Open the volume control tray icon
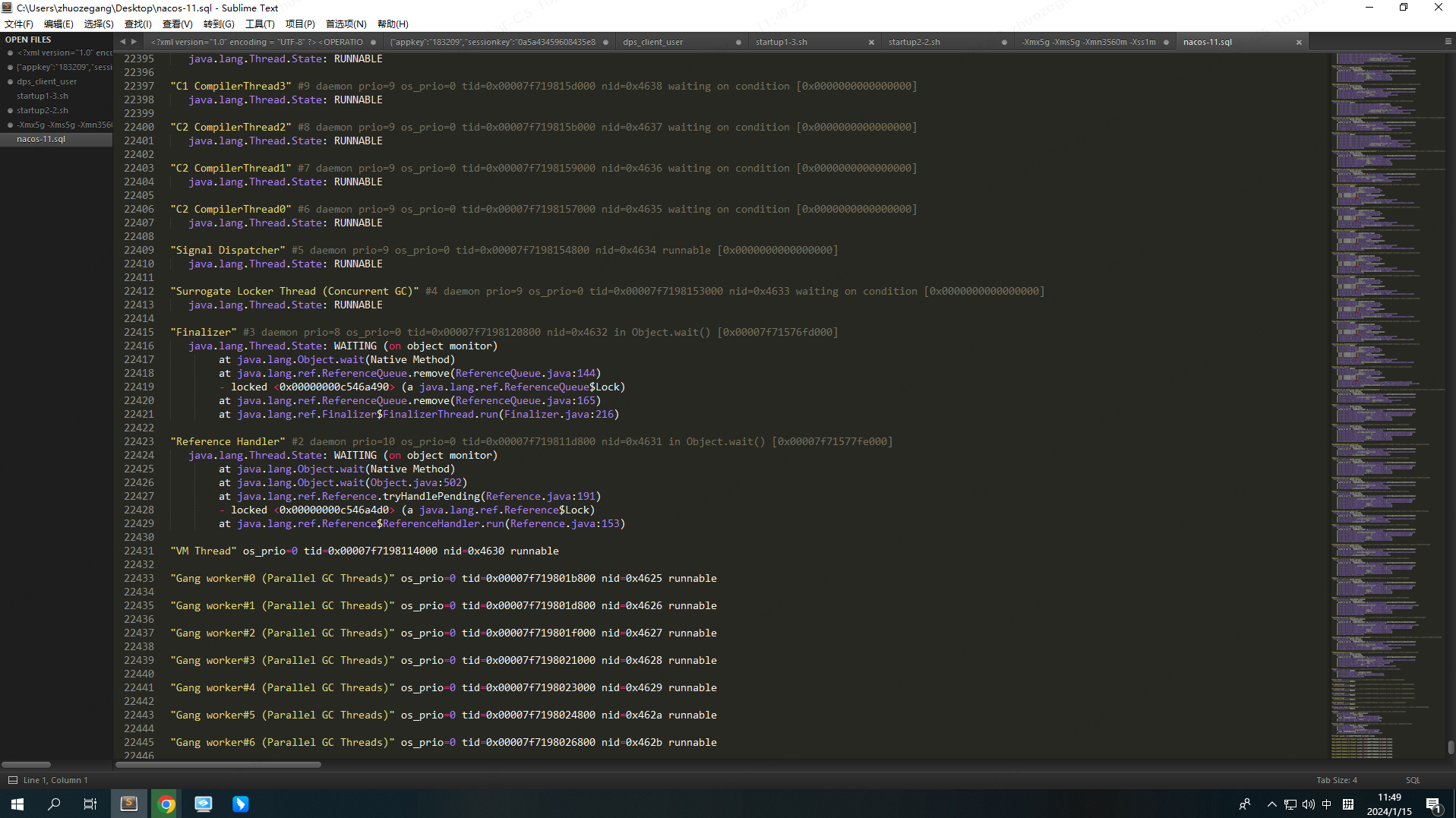The image size is (1456, 818). 1309,804
